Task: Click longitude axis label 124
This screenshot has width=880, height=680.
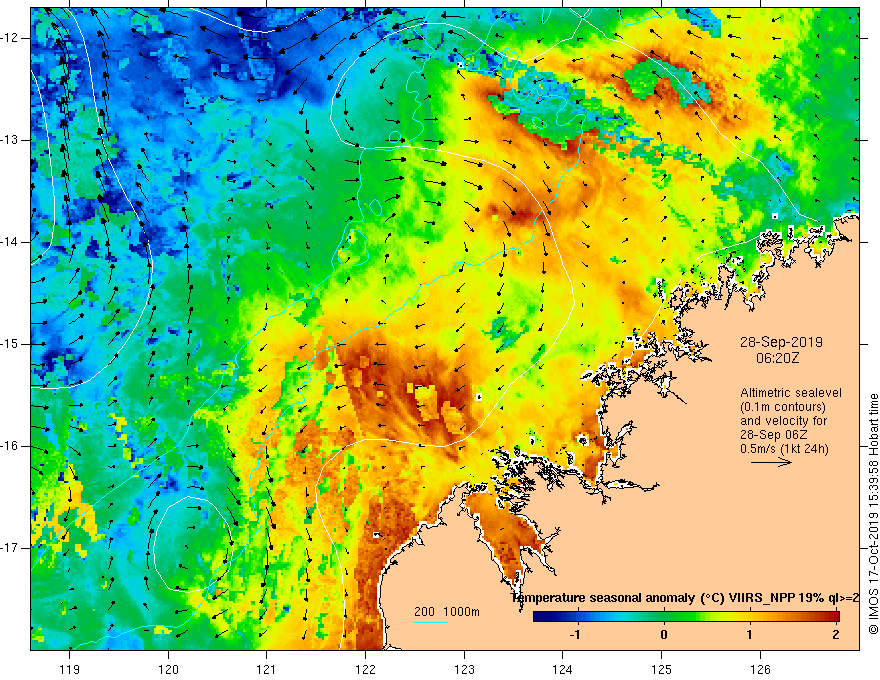Action: [563, 669]
